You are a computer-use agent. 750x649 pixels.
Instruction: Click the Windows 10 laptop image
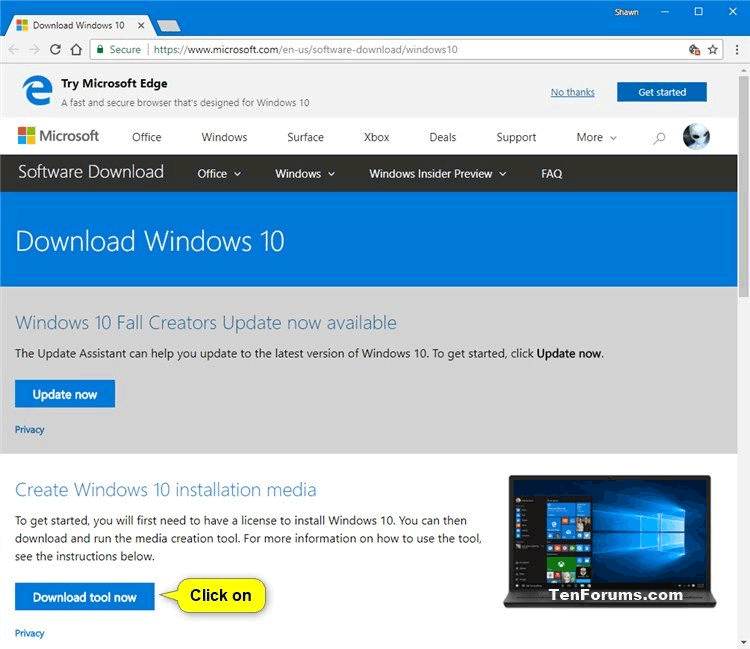[x=610, y=541]
